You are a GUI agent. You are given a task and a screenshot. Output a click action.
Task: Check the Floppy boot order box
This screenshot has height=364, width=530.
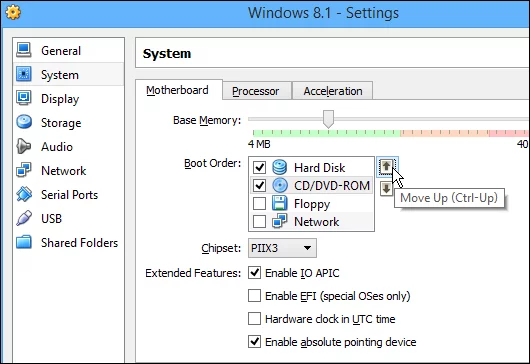click(x=260, y=203)
